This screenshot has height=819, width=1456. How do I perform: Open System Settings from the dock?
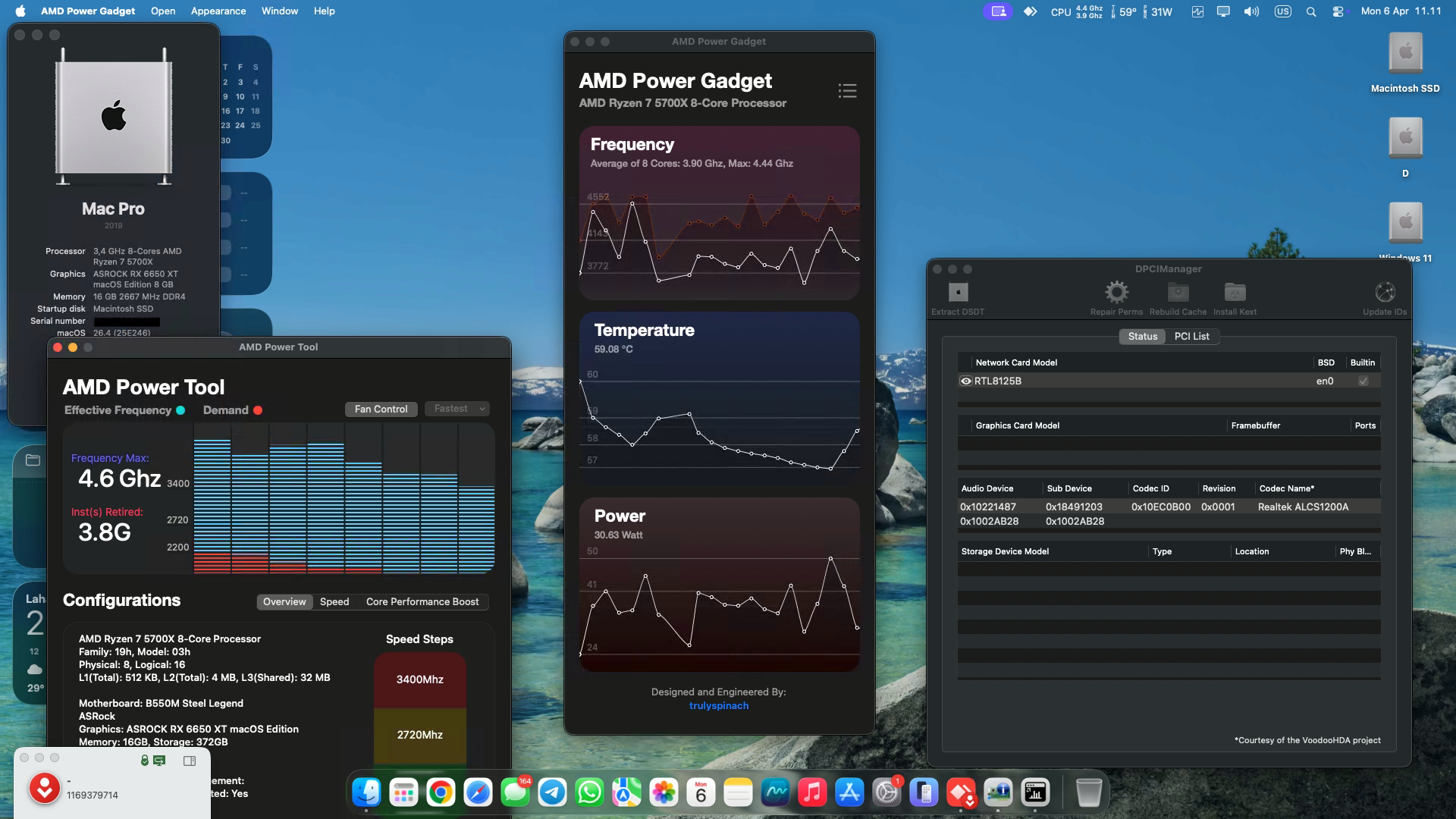(x=886, y=793)
